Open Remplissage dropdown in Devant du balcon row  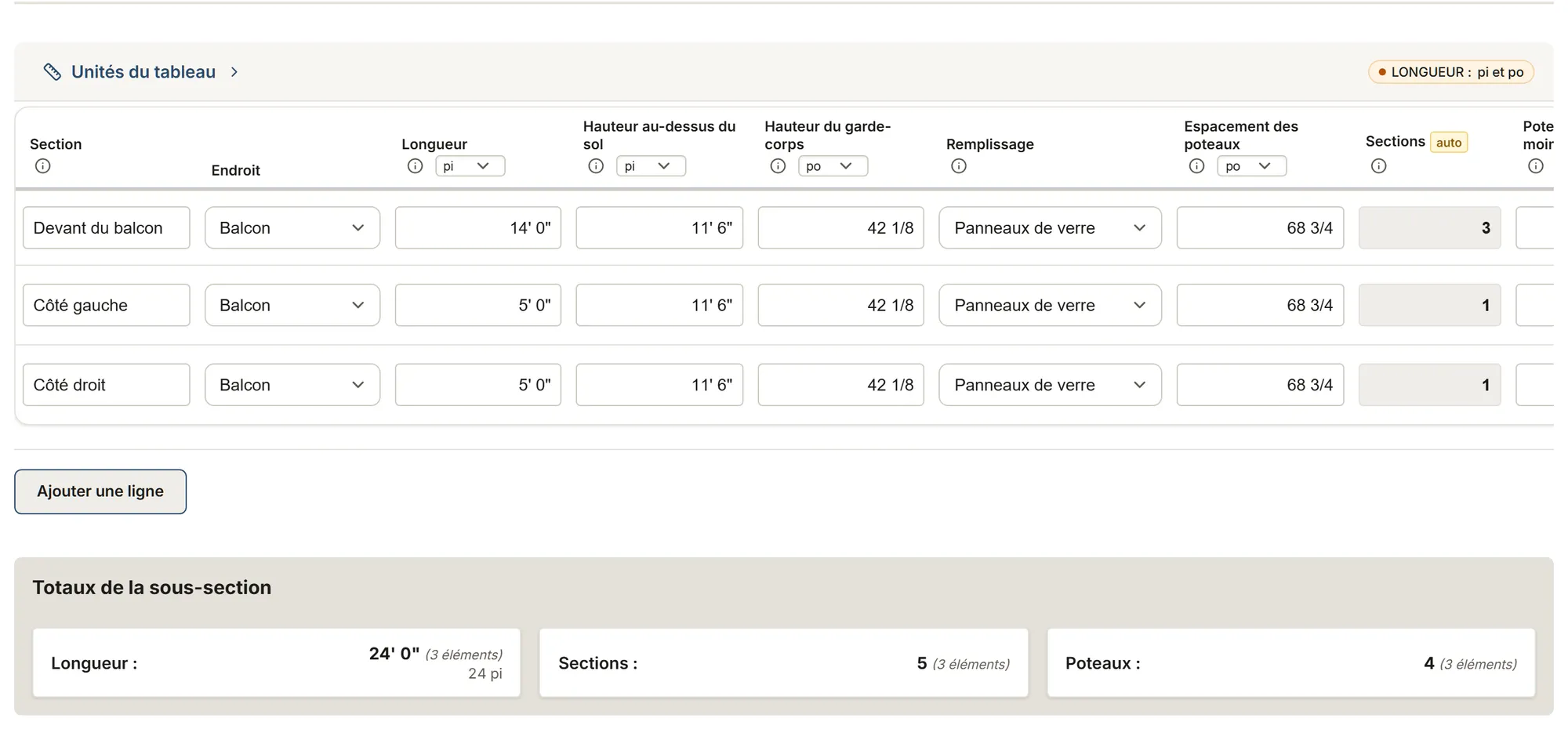[x=1051, y=228]
